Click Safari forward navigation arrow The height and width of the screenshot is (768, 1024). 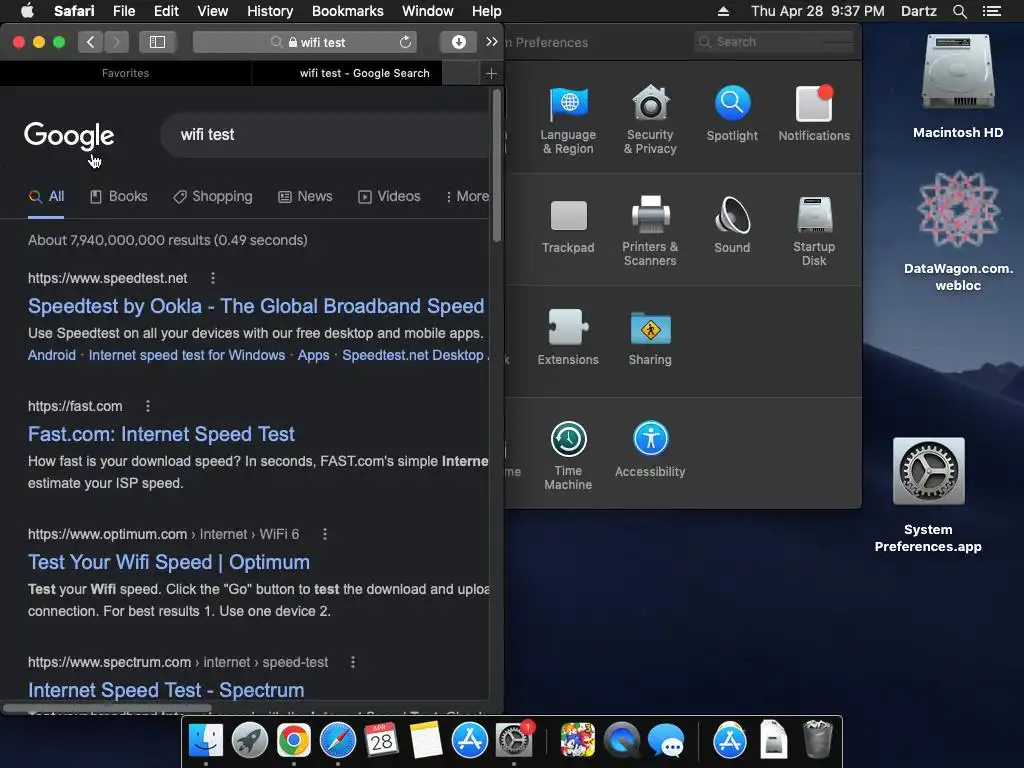pyautogui.click(x=116, y=42)
